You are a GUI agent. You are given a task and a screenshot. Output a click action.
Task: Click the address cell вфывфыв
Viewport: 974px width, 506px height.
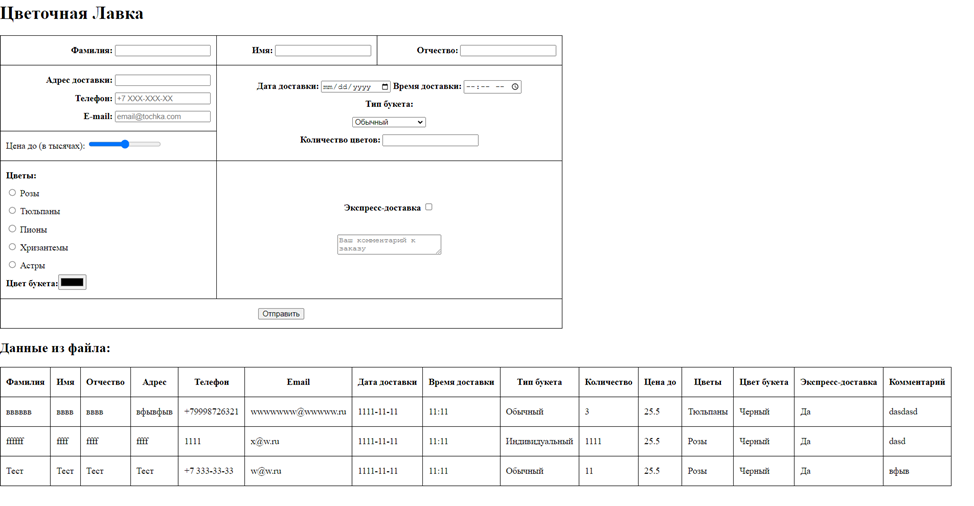point(154,412)
